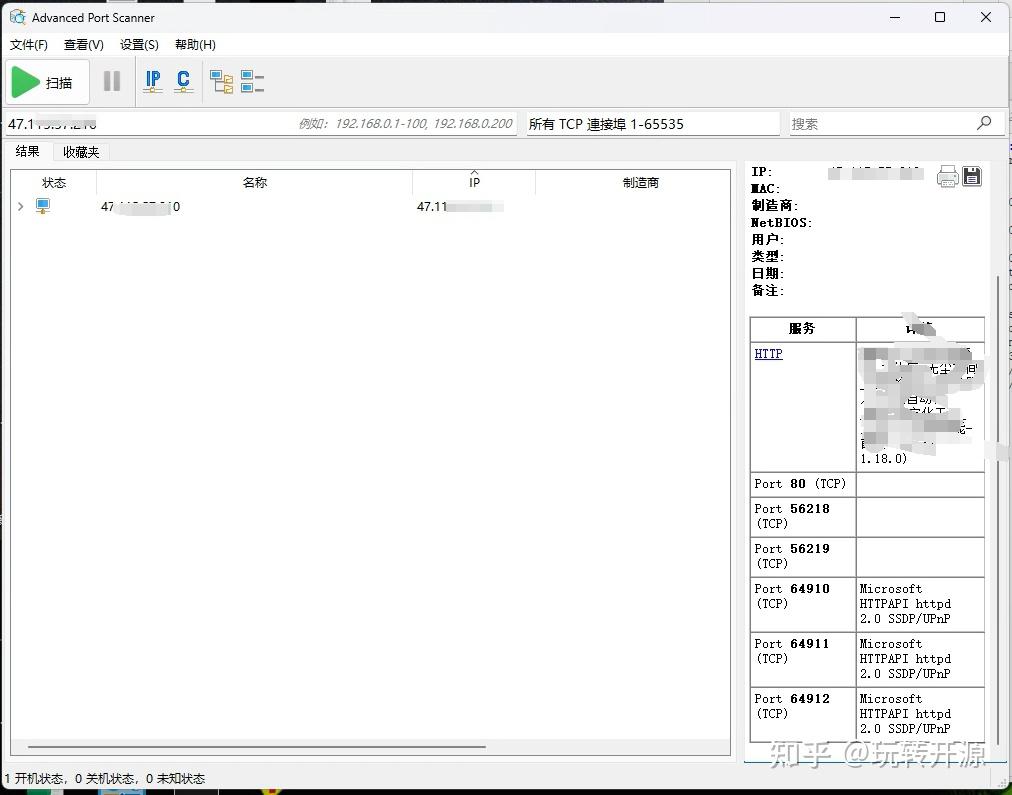Sort results by clicking the IP column header
This screenshot has height=795, width=1012.
[474, 183]
